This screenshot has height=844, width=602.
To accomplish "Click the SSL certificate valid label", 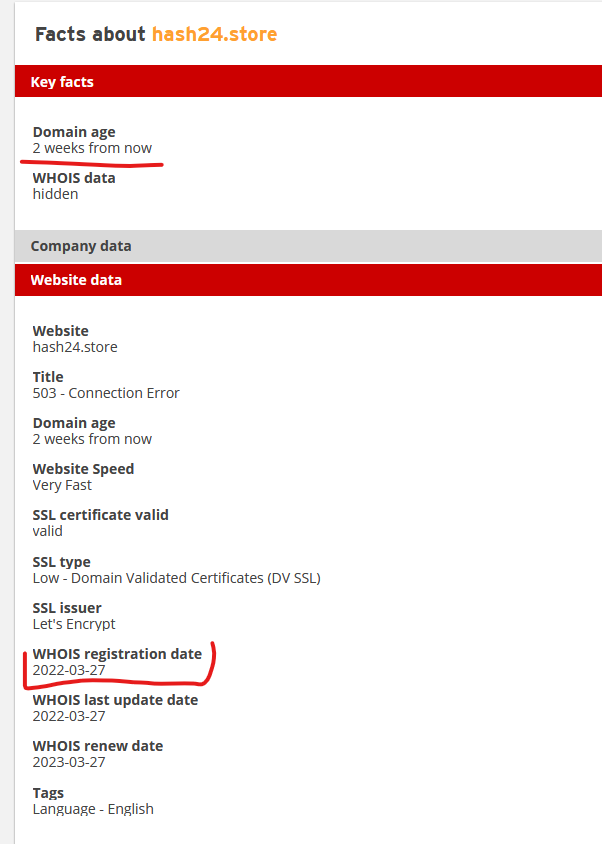I will click(100, 515).
